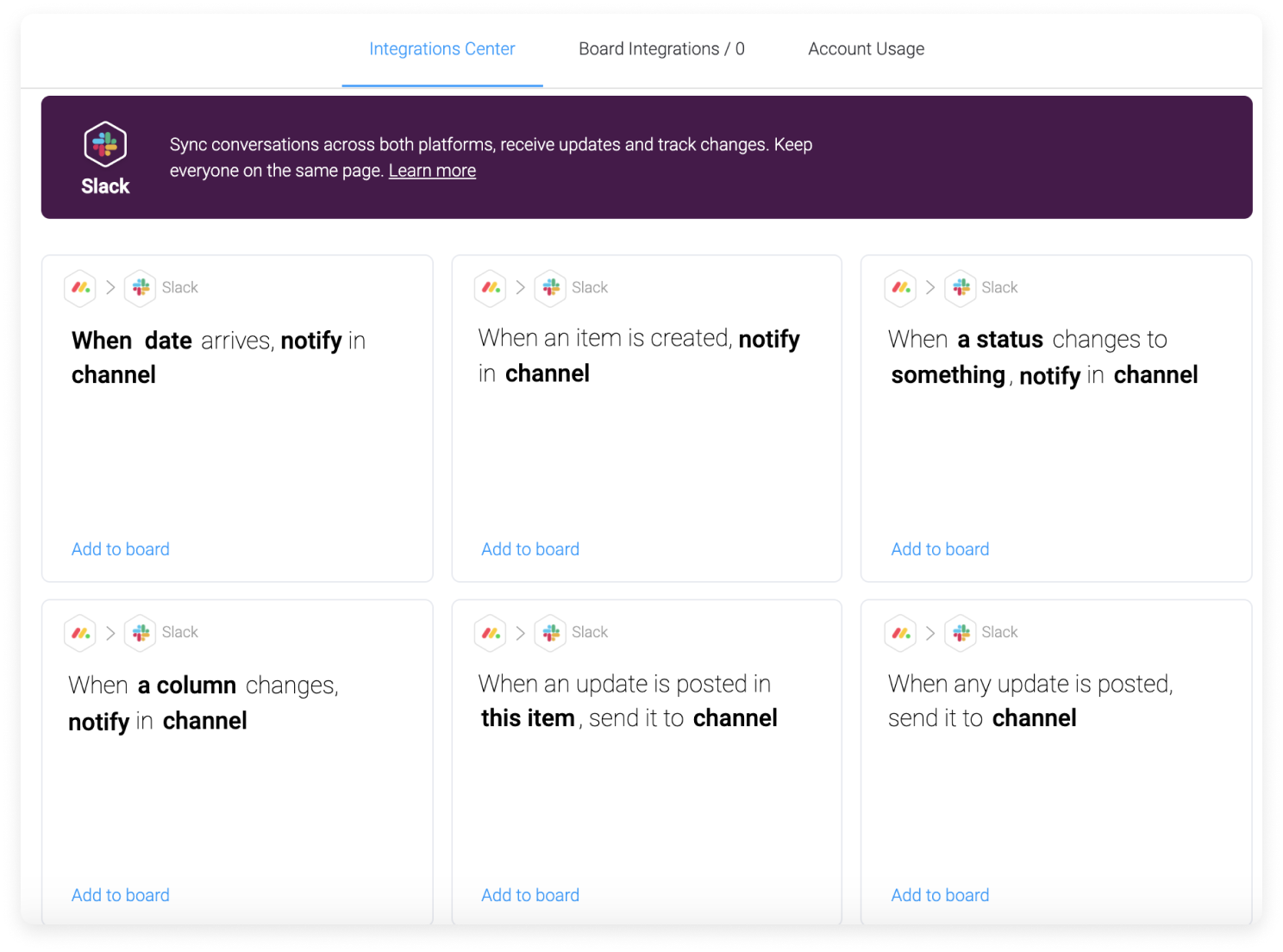The height and width of the screenshot is (952, 1283).
Task: Click monday icon on column changes card
Action: [x=80, y=633]
